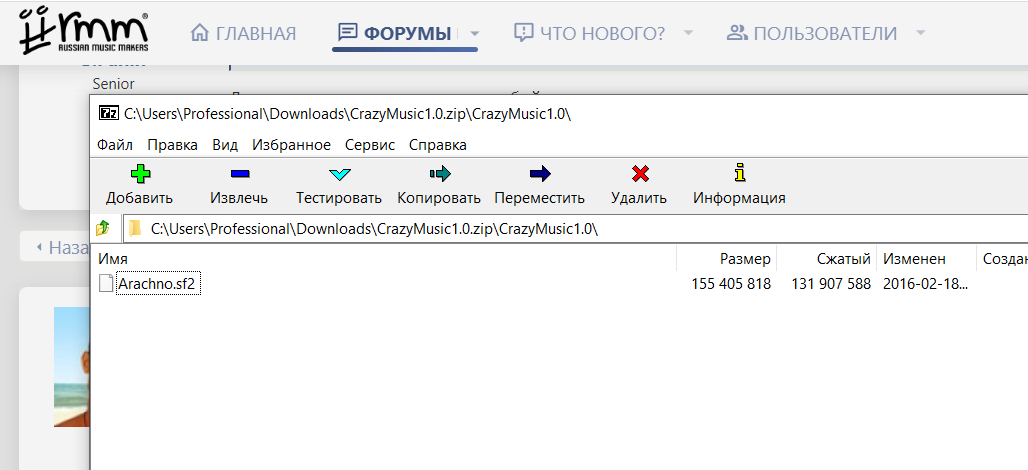This screenshot has height=470, width=1028.
Task: Click the green plus Add icon
Action: tap(140, 174)
